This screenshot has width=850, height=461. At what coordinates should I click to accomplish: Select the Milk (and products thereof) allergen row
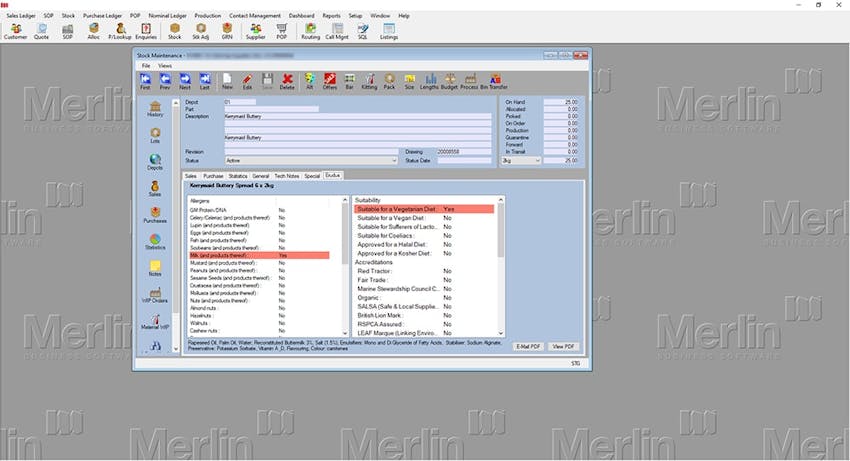(259, 255)
